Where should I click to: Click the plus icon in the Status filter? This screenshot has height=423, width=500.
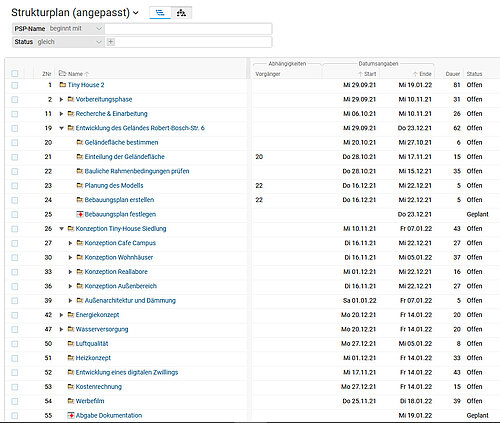[111, 42]
